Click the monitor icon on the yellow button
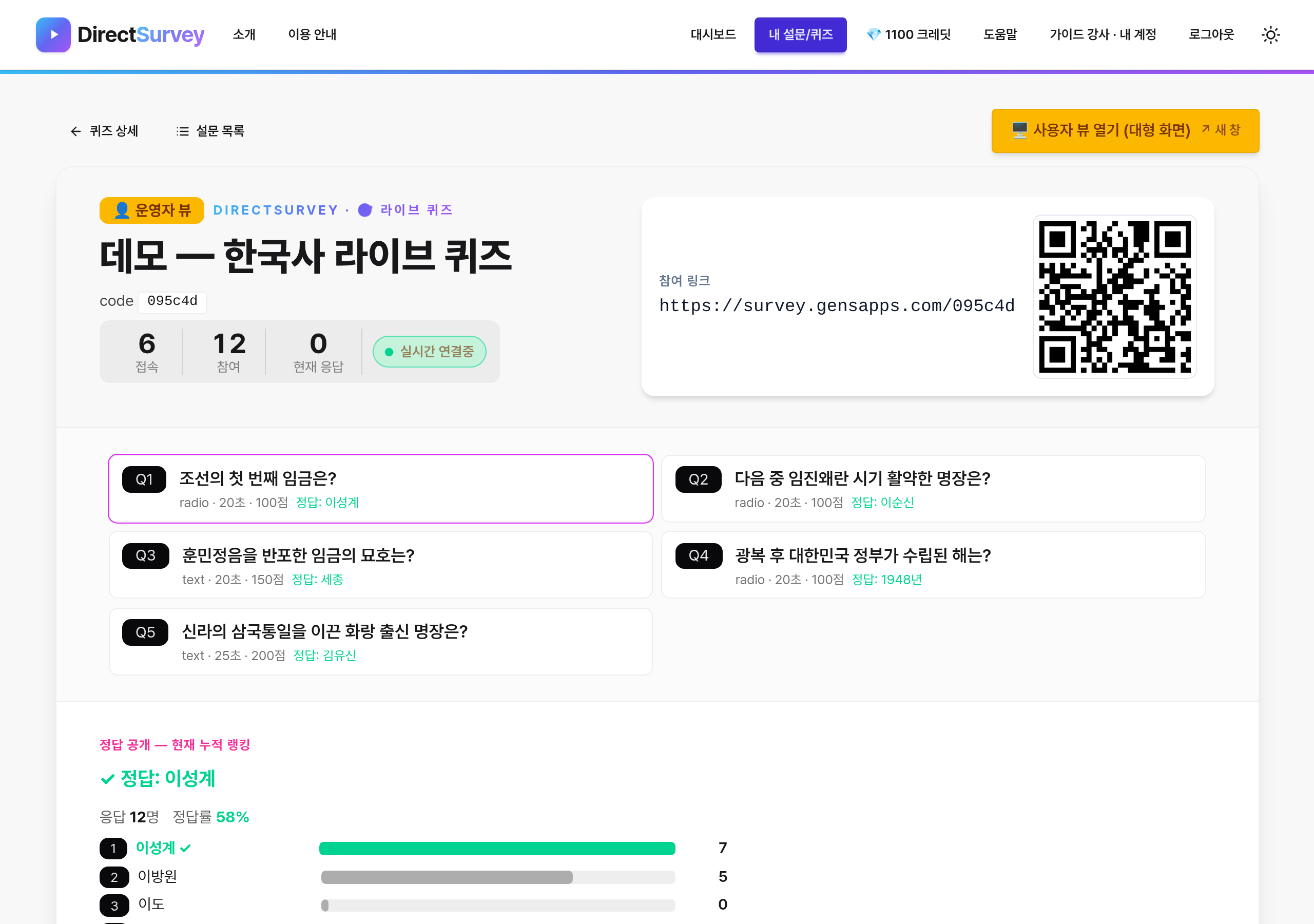 tap(1019, 130)
